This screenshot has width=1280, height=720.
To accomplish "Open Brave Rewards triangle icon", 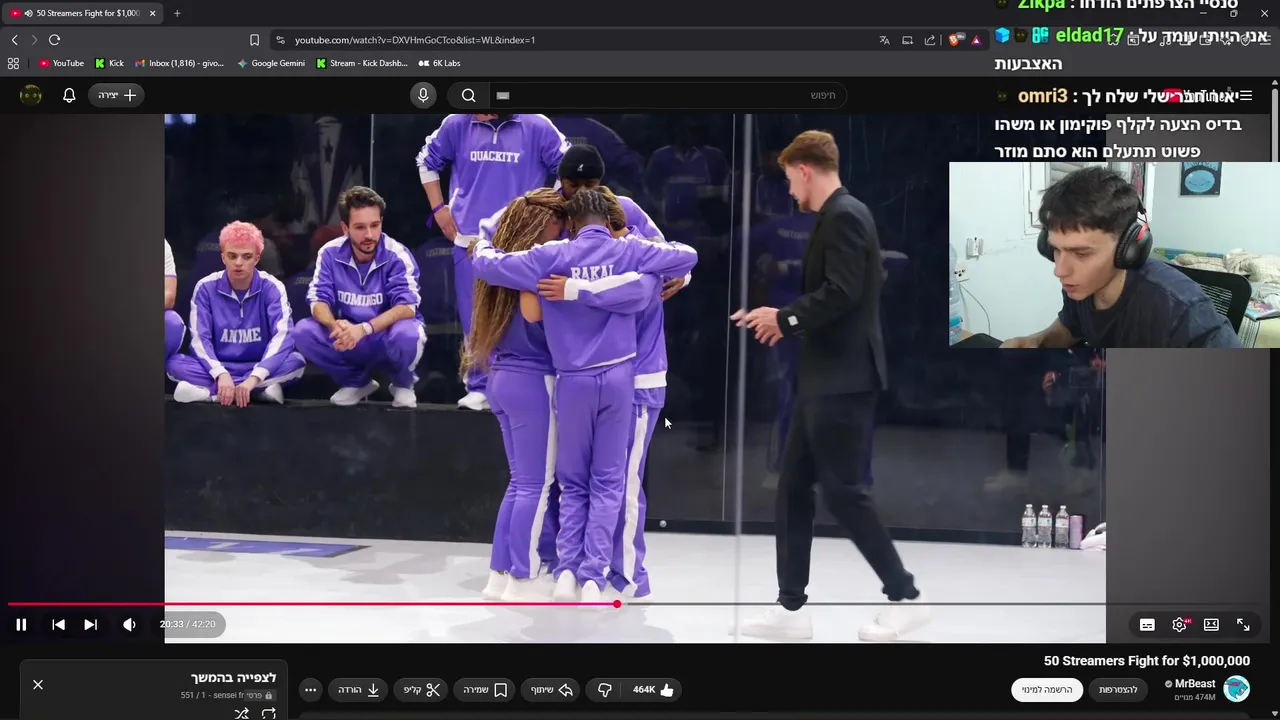I will coord(976,40).
